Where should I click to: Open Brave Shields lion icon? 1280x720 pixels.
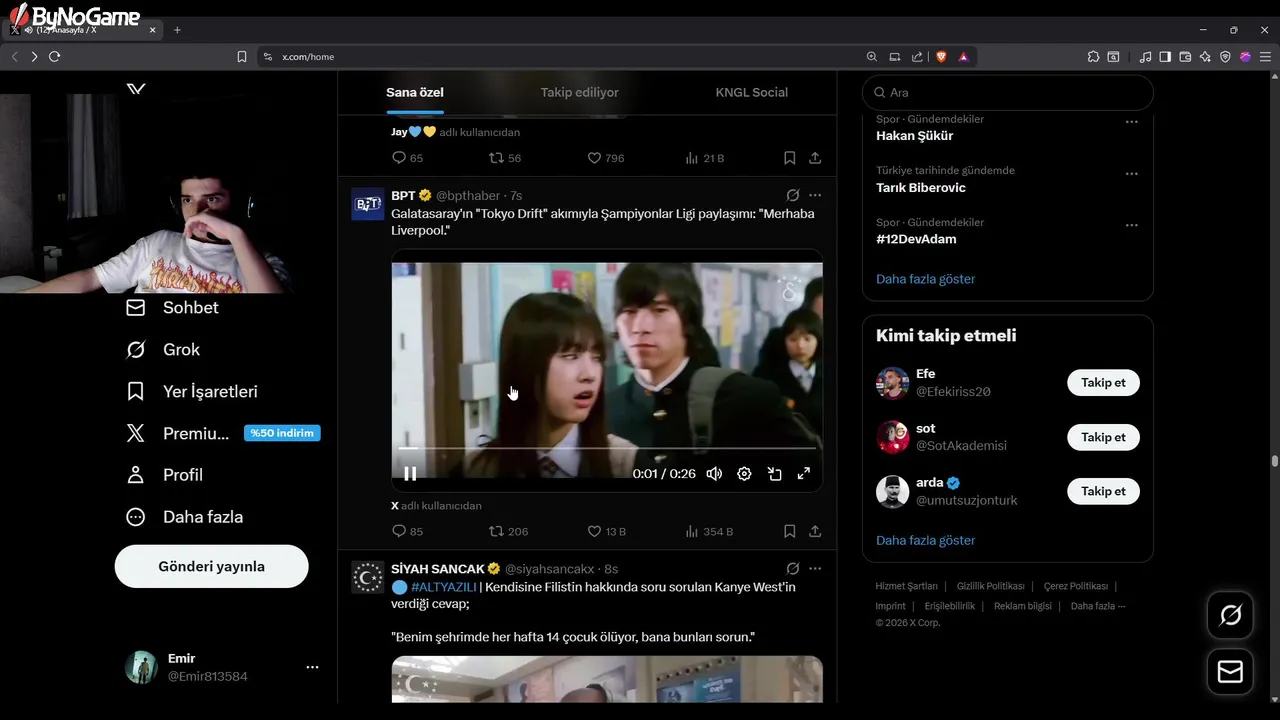click(x=941, y=57)
